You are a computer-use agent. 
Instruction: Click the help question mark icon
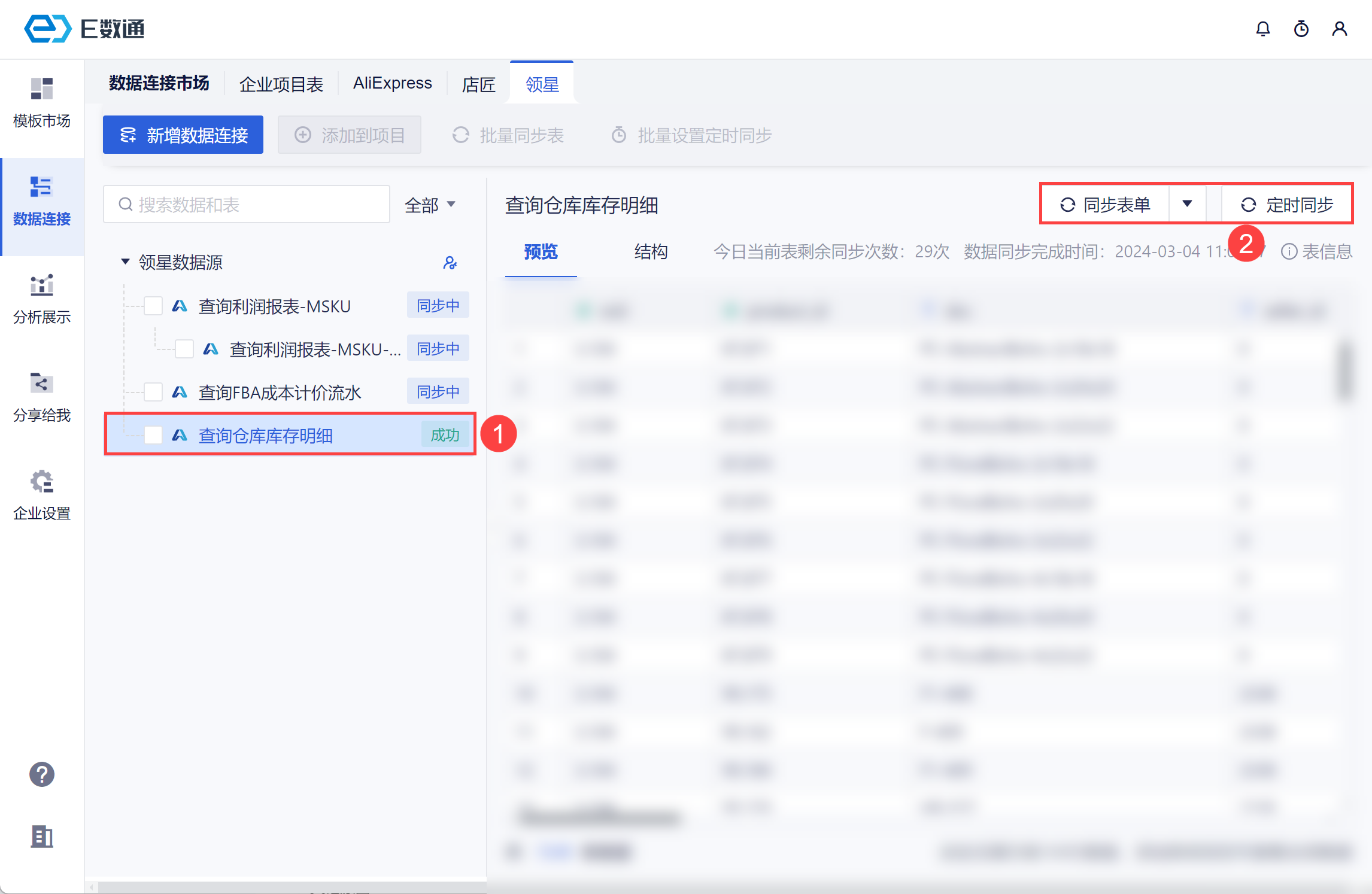pyautogui.click(x=42, y=774)
